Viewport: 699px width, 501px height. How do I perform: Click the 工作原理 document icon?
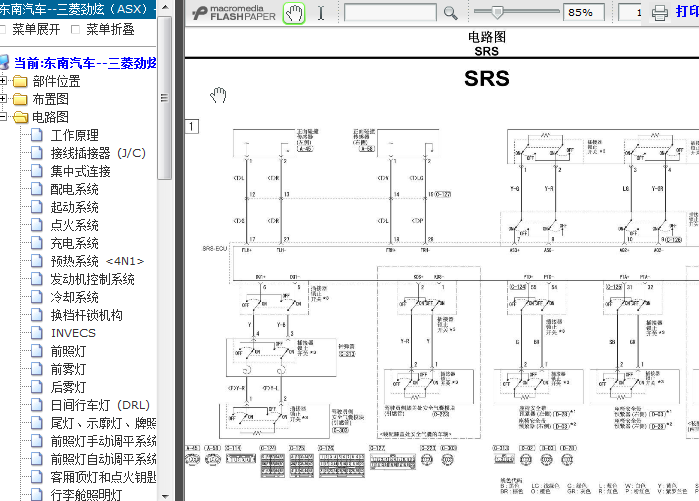click(37, 135)
